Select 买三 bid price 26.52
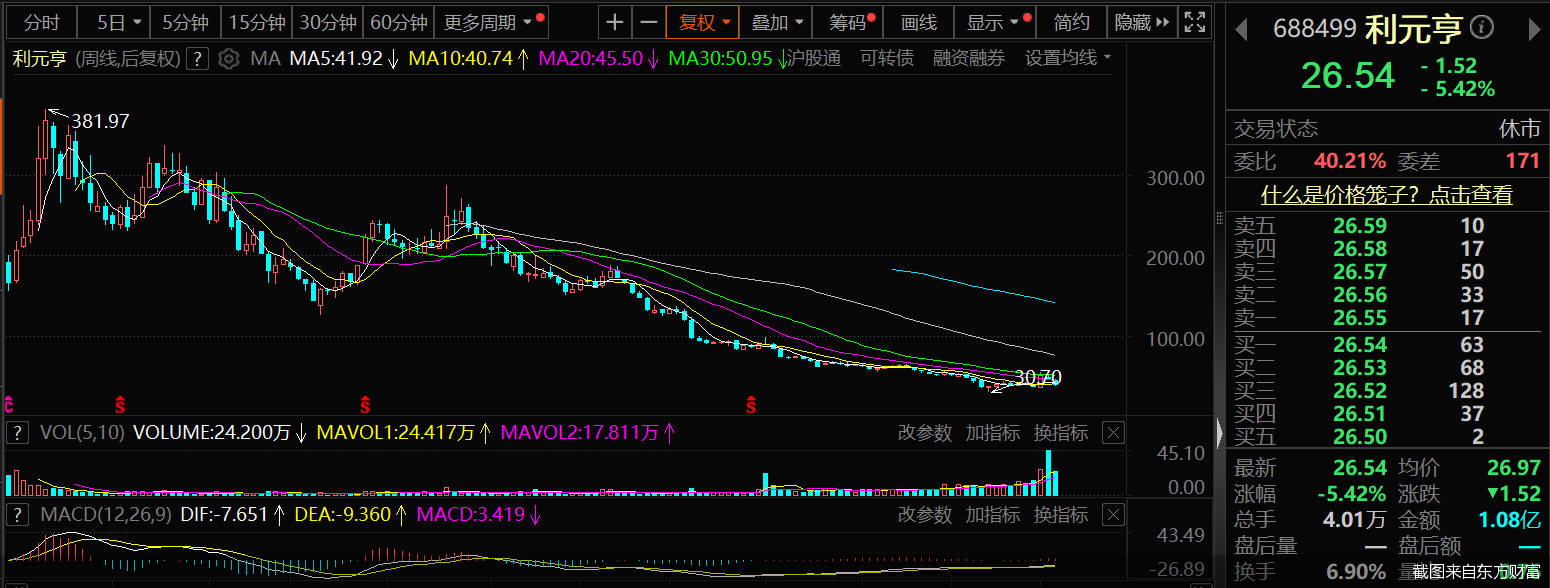 (1359, 391)
